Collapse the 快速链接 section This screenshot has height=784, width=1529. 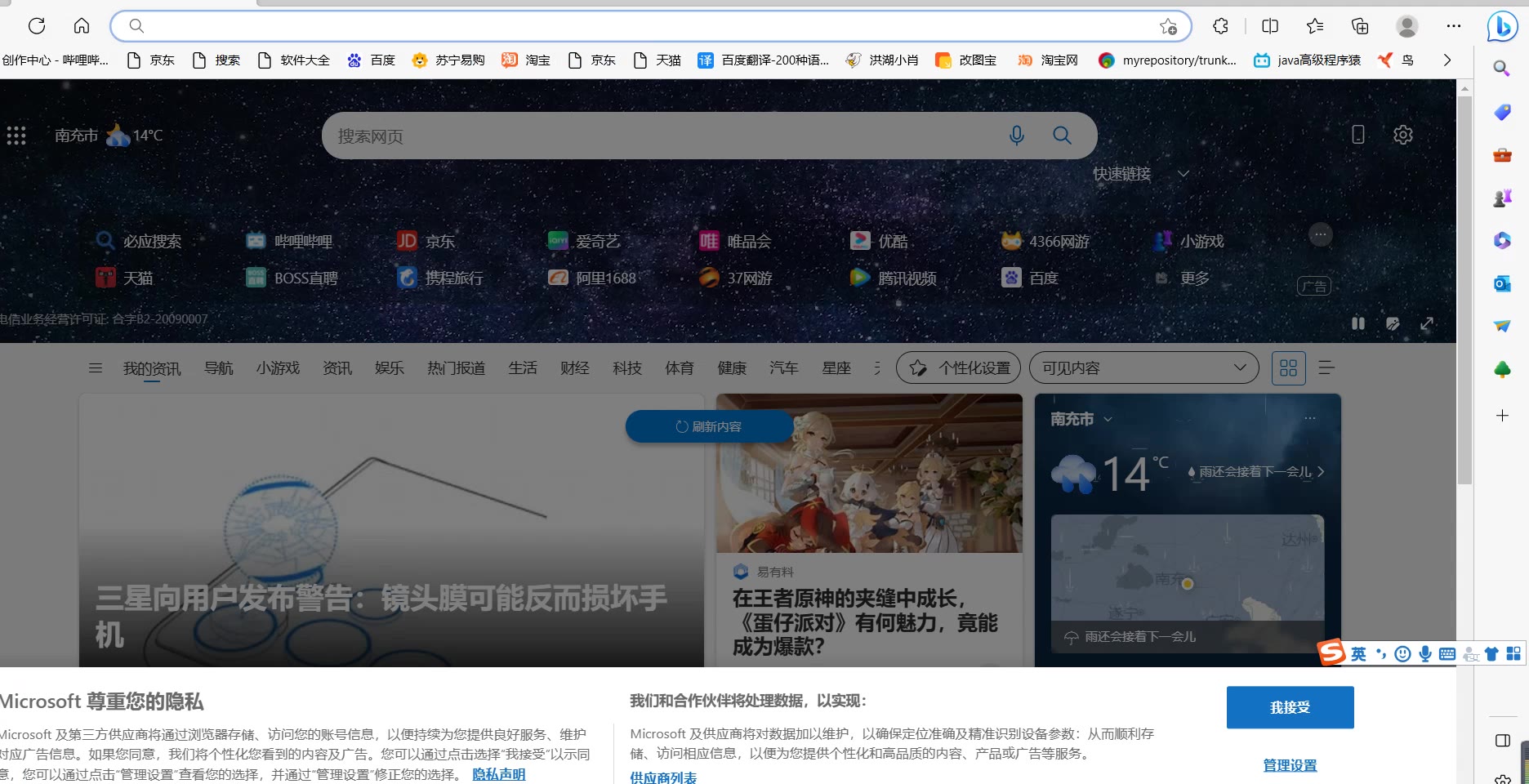coord(1183,174)
